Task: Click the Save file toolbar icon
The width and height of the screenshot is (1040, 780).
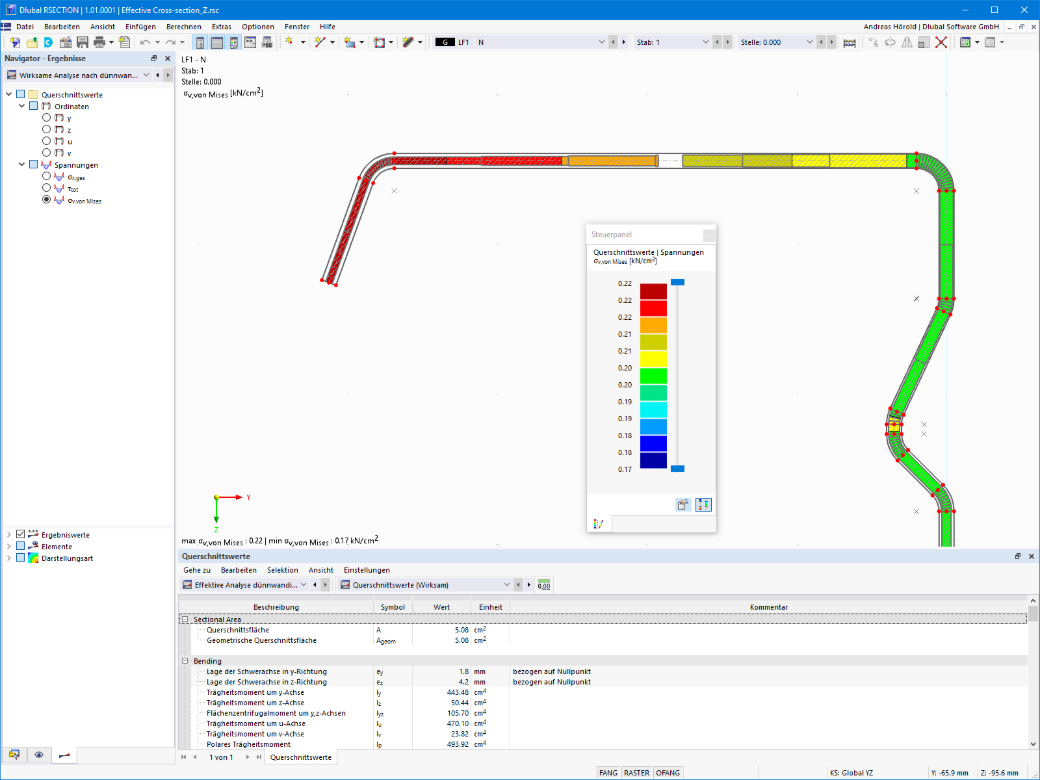Action: tap(82, 42)
